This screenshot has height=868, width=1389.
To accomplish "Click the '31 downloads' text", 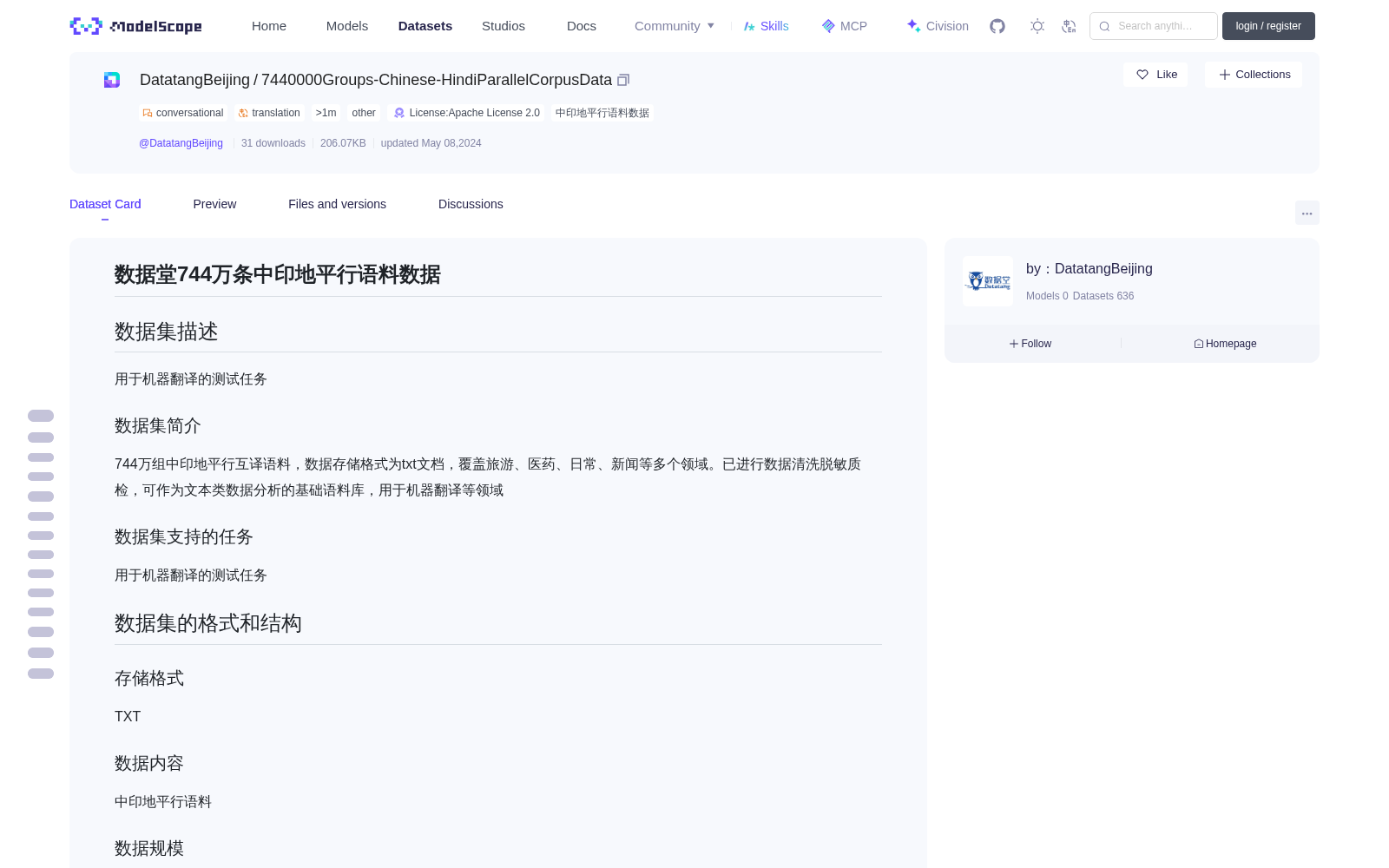I will point(273,143).
